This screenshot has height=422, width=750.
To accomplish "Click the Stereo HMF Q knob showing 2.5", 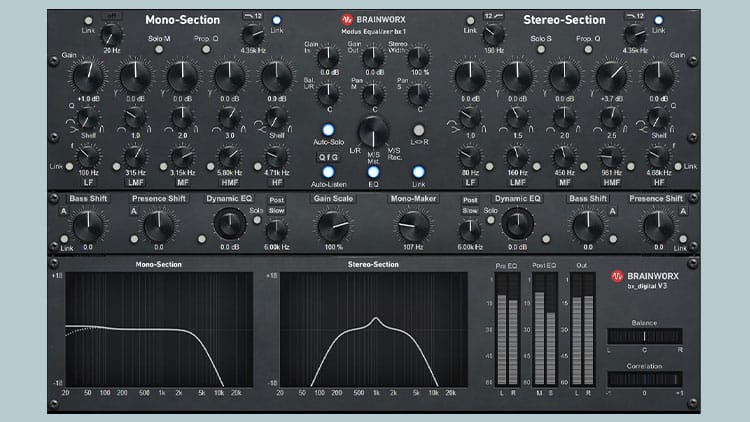I will pos(611,118).
